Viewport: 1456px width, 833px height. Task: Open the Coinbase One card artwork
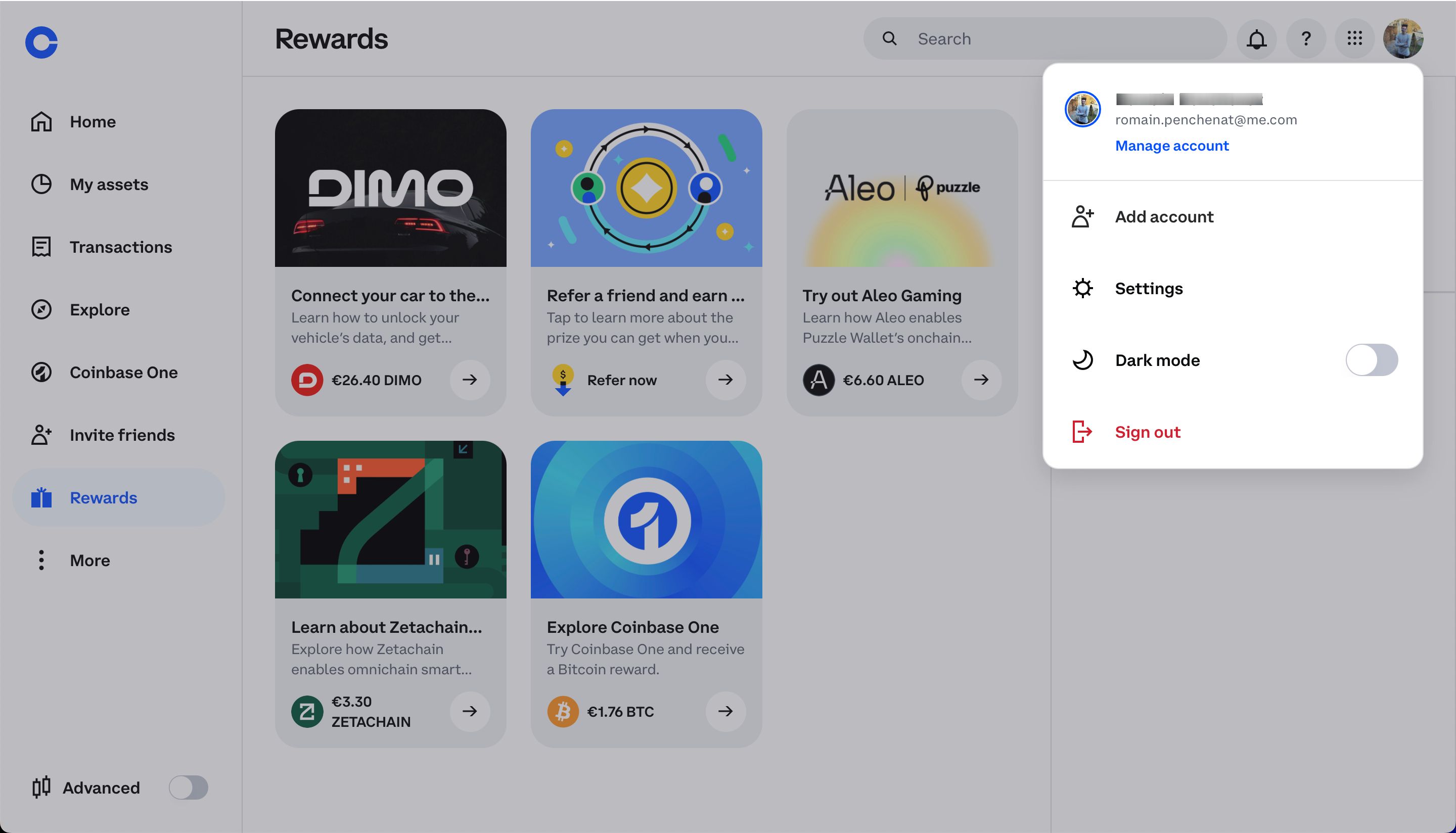point(647,520)
